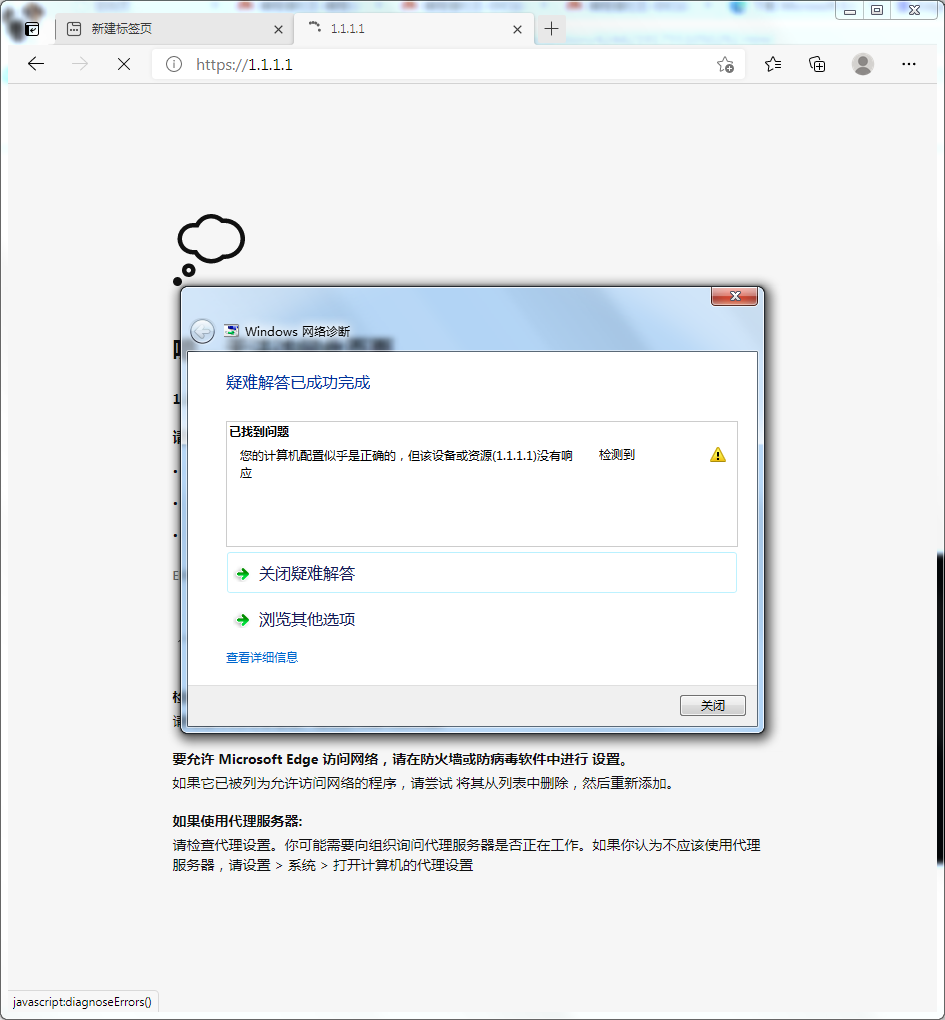
Task: Click back arrow in Windows 网络诊断 dialog
Action: pyautogui.click(x=202, y=331)
